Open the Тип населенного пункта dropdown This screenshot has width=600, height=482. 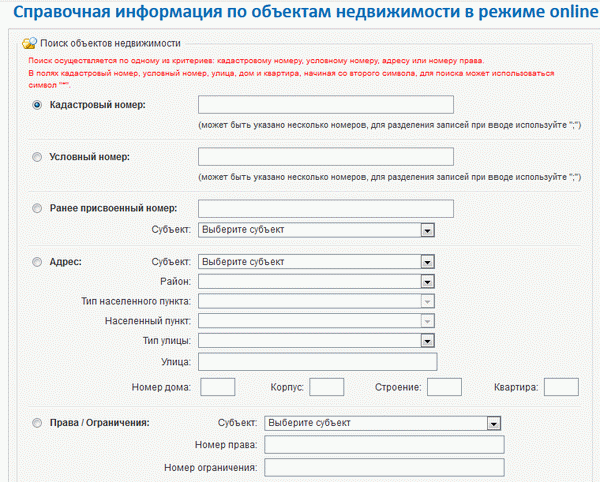click(x=316, y=301)
